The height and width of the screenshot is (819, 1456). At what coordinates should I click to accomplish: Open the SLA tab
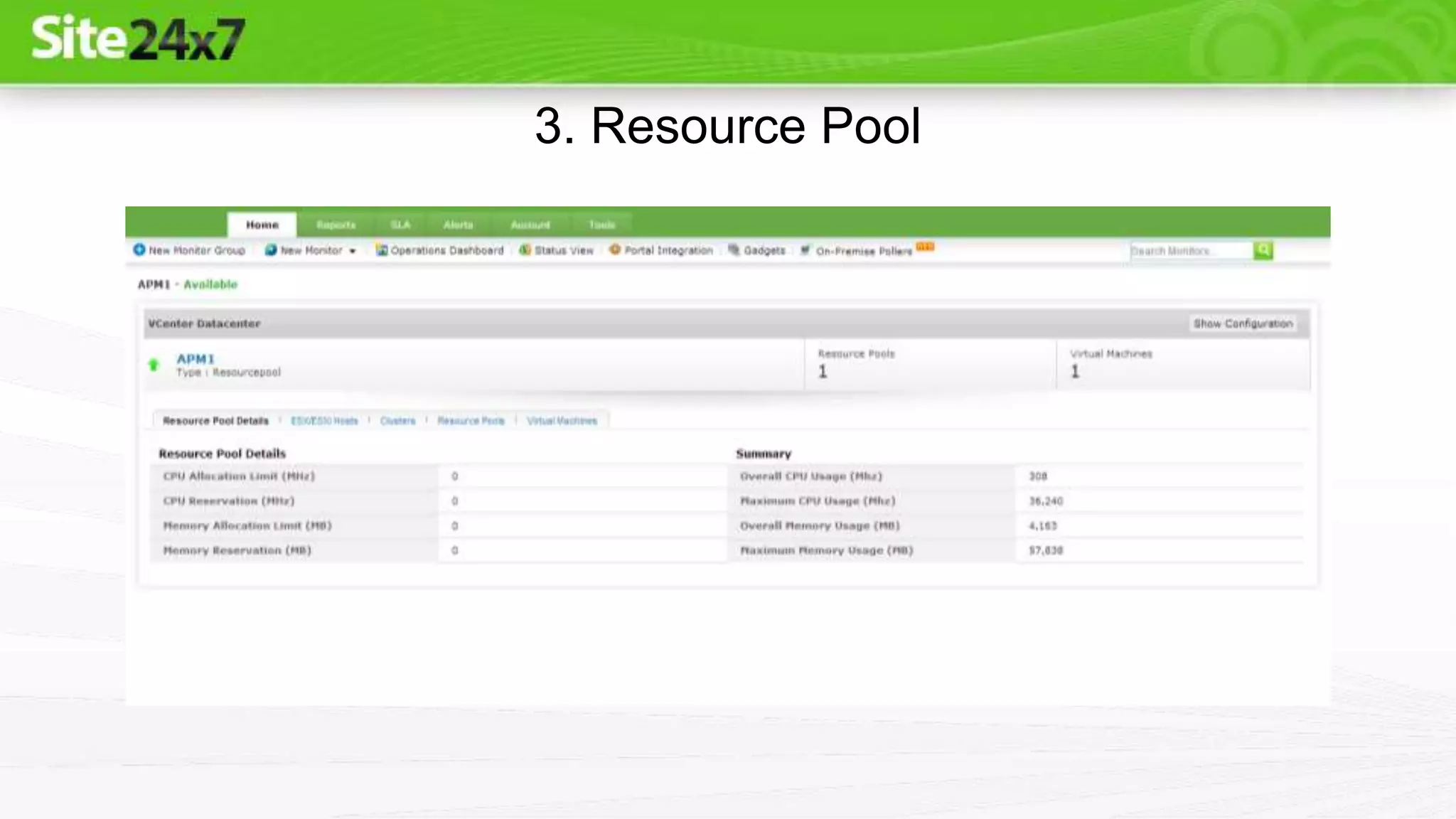[x=400, y=225]
